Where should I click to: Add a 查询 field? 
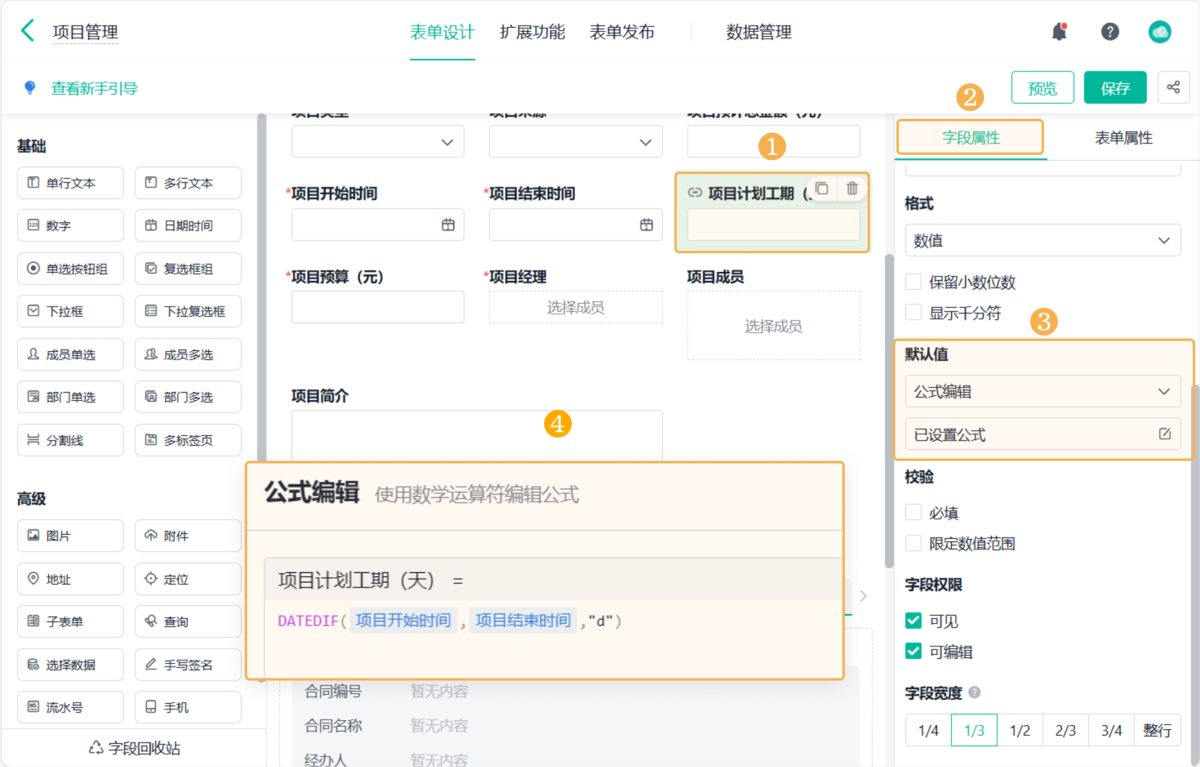click(188, 622)
